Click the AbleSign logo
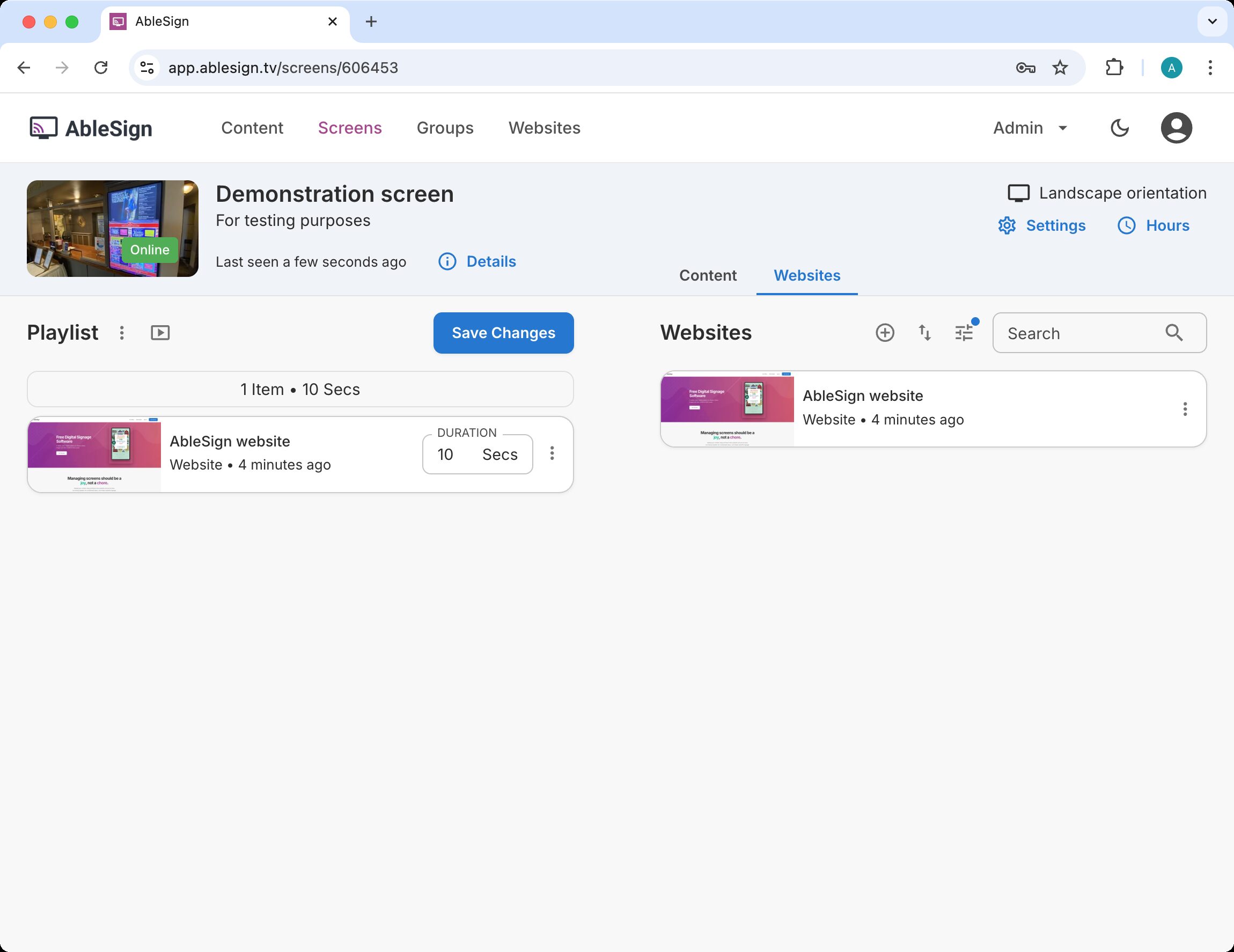This screenshot has height=952, width=1234. pos(90,128)
